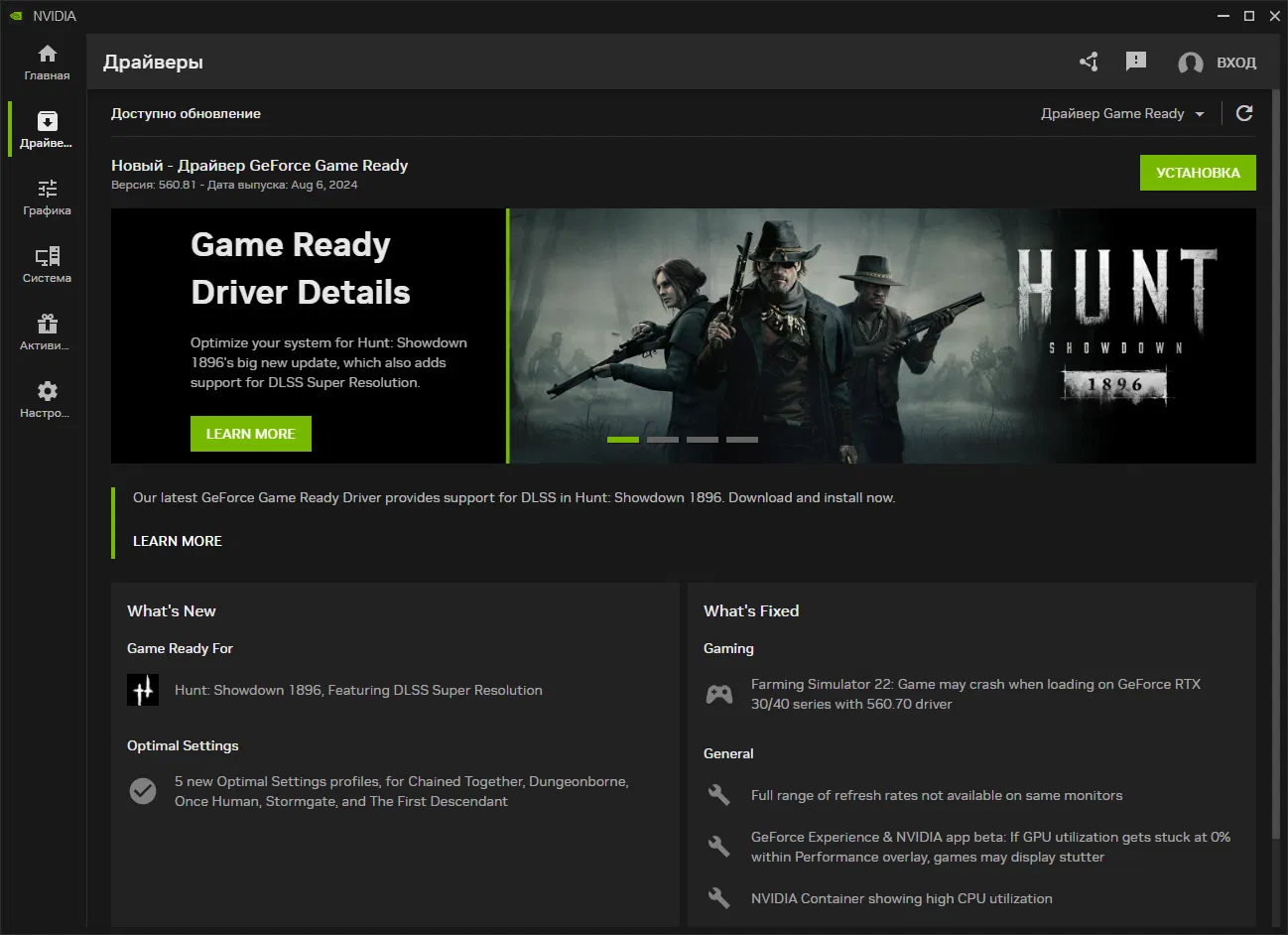
Task: Click the 'Our latest GeForce Game Ready Driver' description
Action: pos(514,497)
